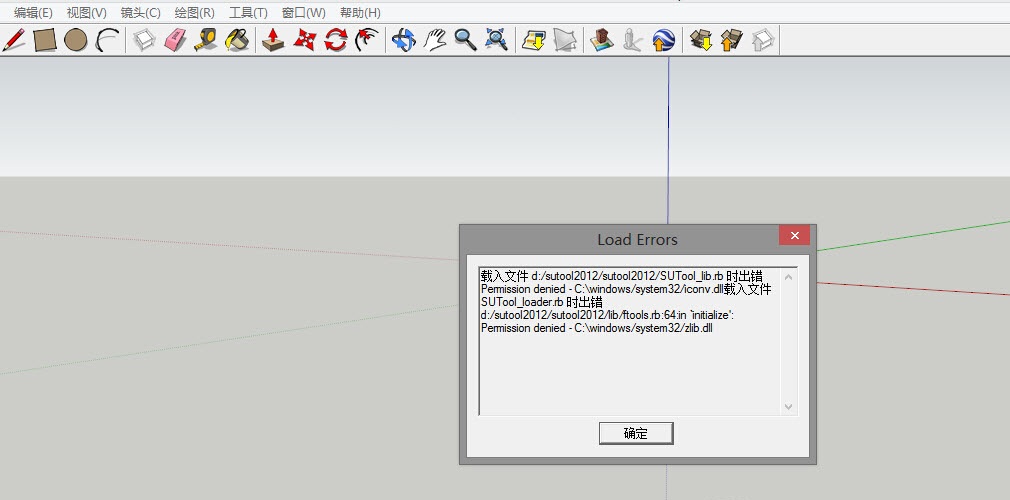Select the Rectangle drawing tool

[45, 40]
